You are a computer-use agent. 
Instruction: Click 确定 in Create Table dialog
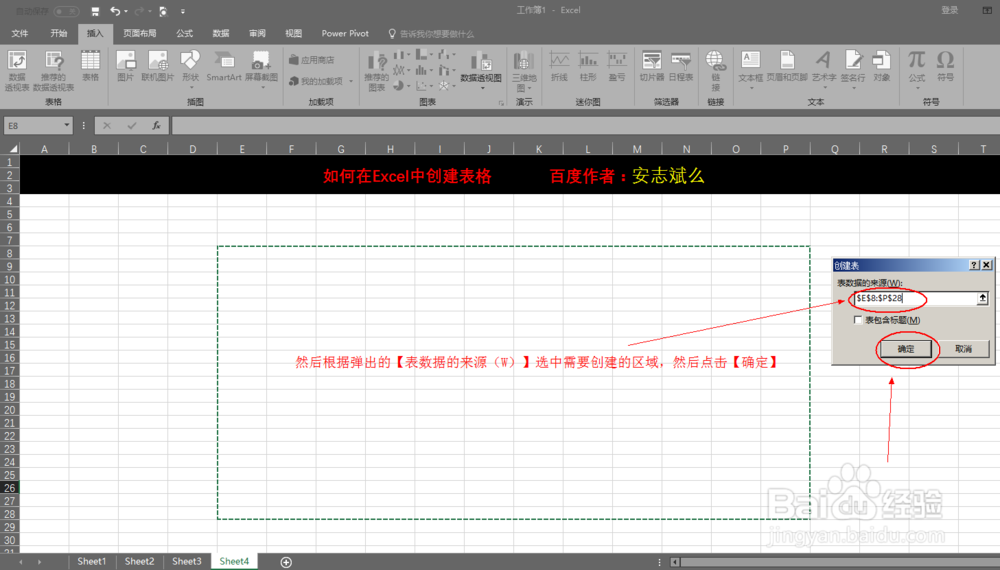point(906,349)
